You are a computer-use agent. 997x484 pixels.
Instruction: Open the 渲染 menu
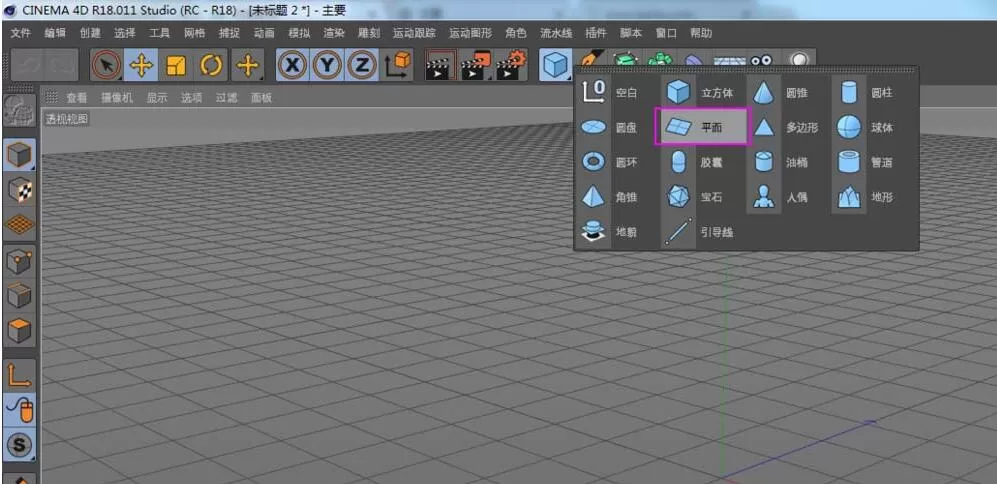pos(334,33)
